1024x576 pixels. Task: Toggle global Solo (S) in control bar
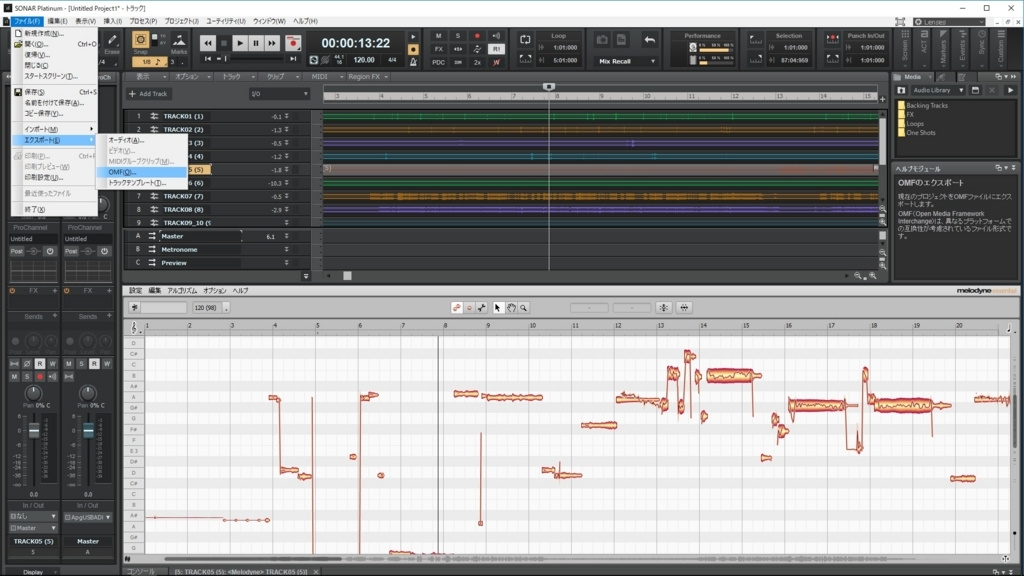click(458, 36)
